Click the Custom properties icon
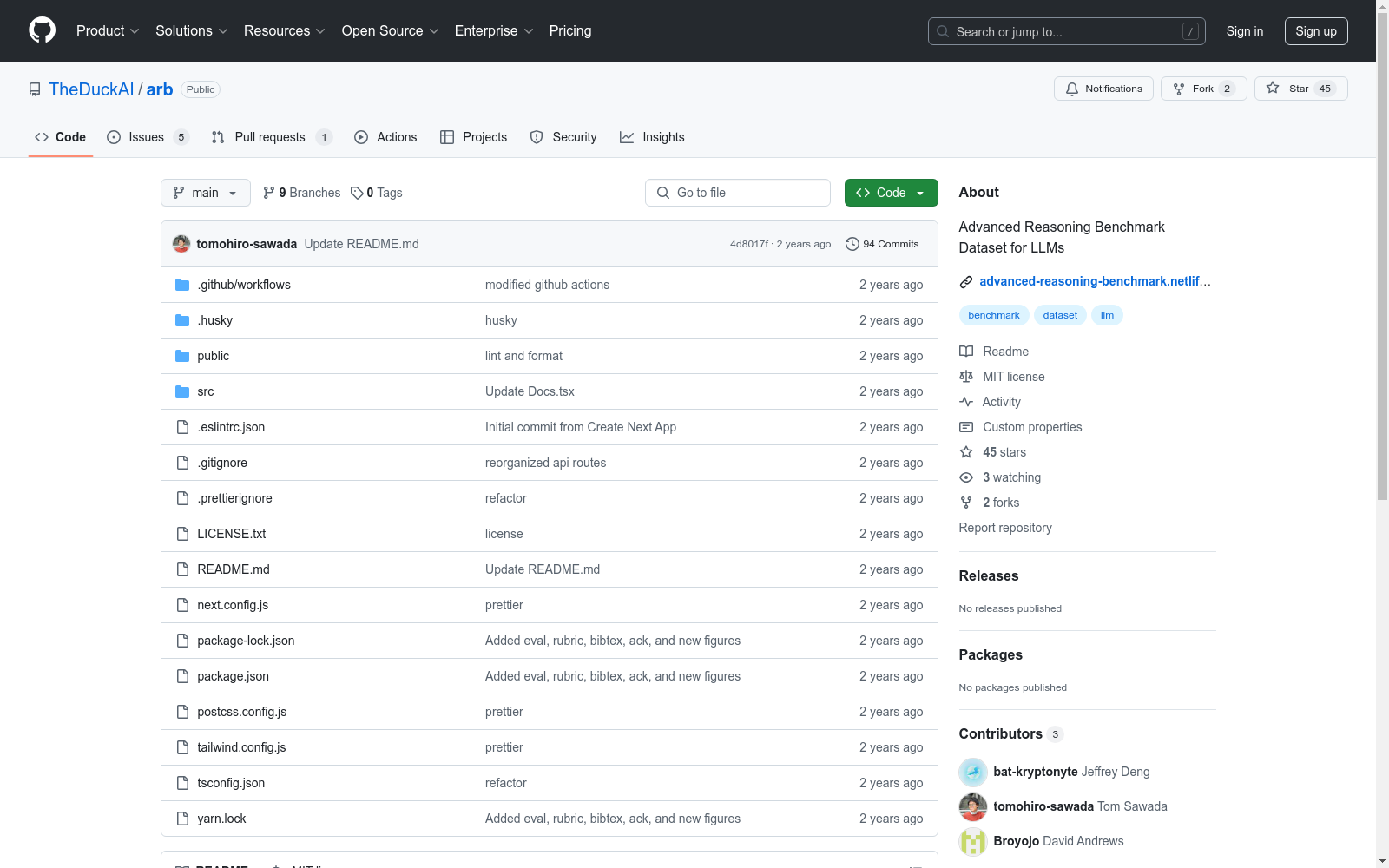 pos(966,427)
